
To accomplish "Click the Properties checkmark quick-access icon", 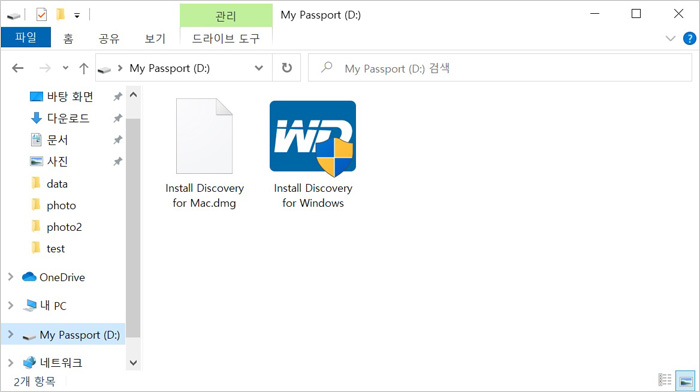I will (41, 15).
